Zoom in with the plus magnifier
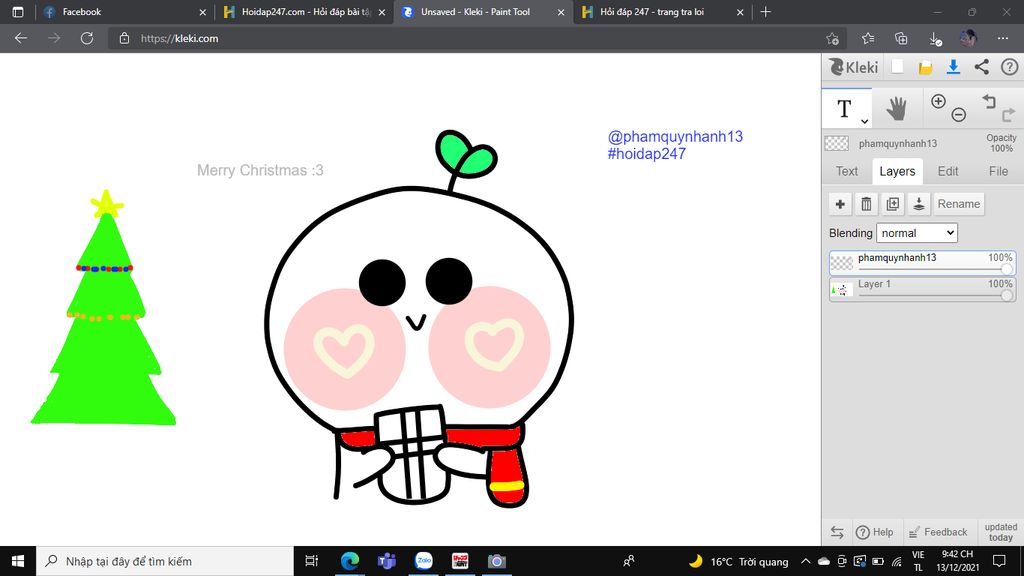The width and height of the screenshot is (1024, 576). [938, 101]
